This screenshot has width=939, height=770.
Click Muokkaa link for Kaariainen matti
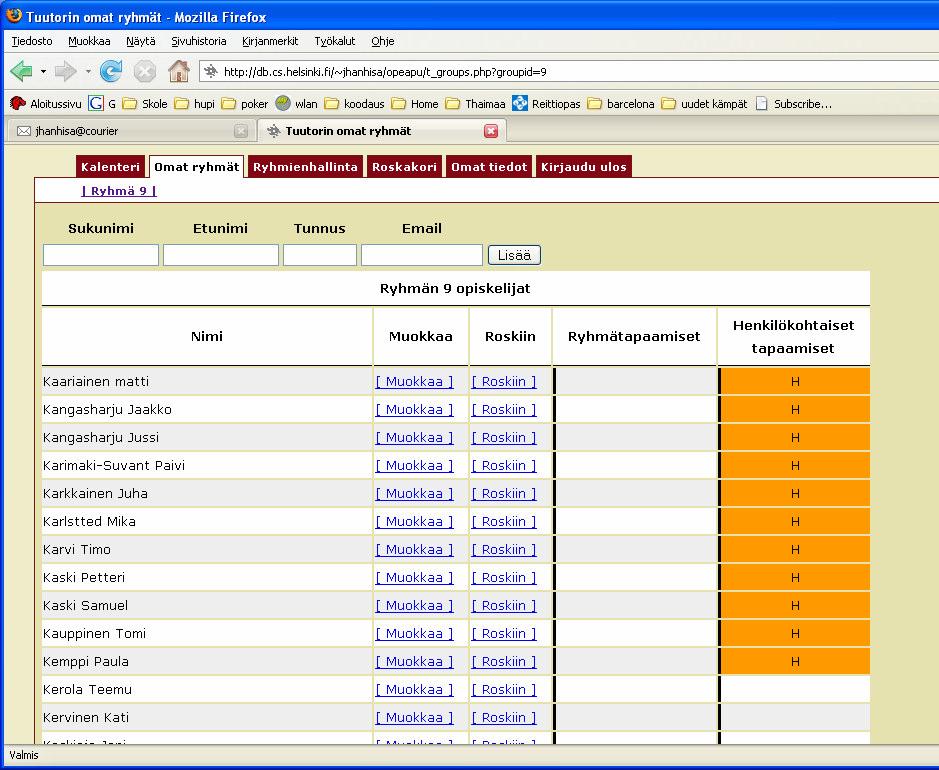tap(414, 381)
